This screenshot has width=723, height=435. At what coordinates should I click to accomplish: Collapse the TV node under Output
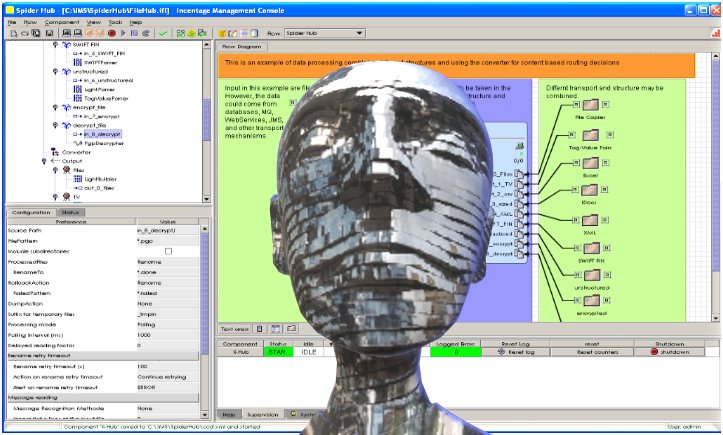[55, 197]
